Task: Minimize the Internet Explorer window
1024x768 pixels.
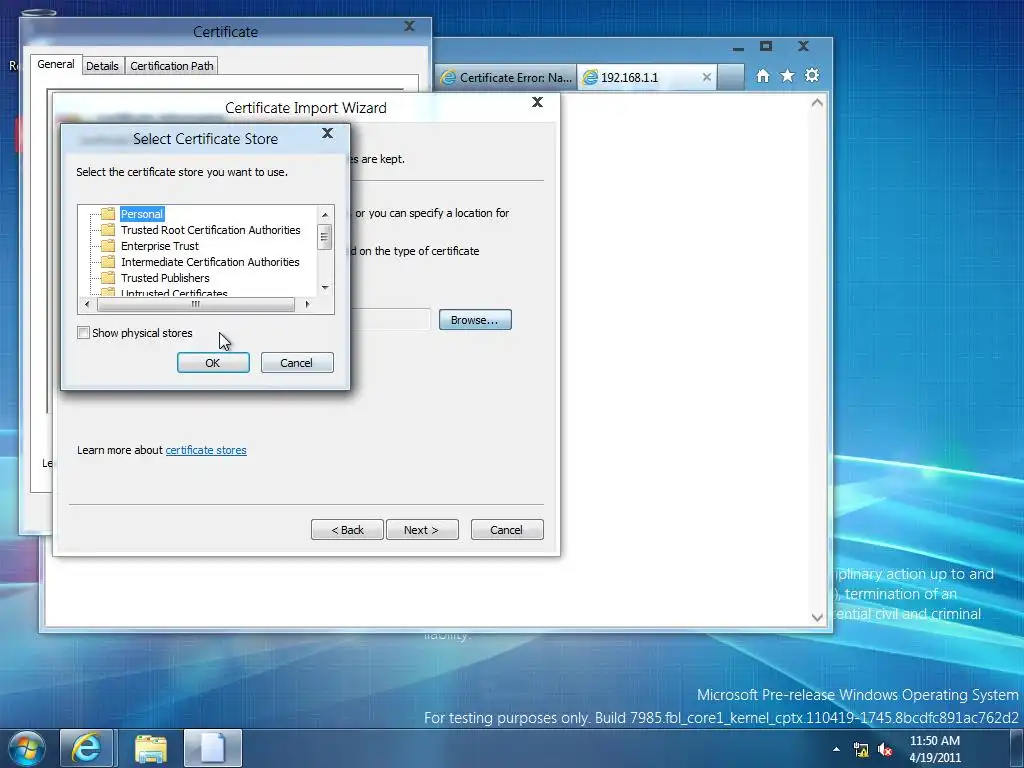Action: pos(739,47)
